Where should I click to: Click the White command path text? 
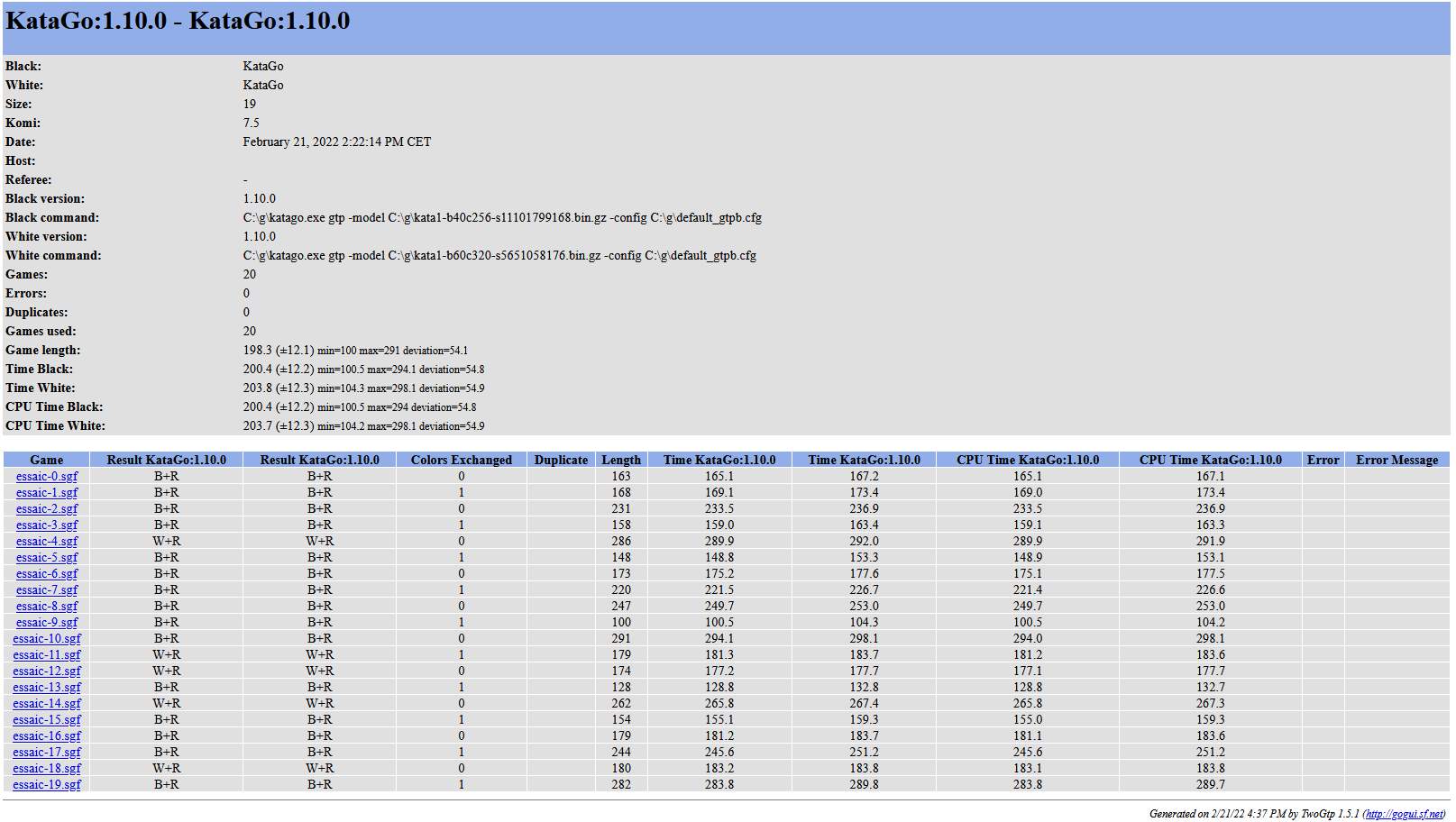[499, 255]
